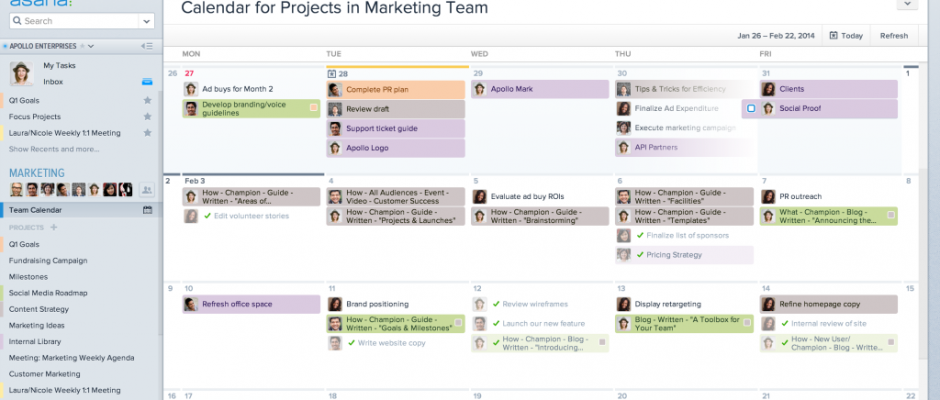Open the dropdown at the calendar's top right
Viewport: 940px width, 400px height.
[x=907, y=4]
